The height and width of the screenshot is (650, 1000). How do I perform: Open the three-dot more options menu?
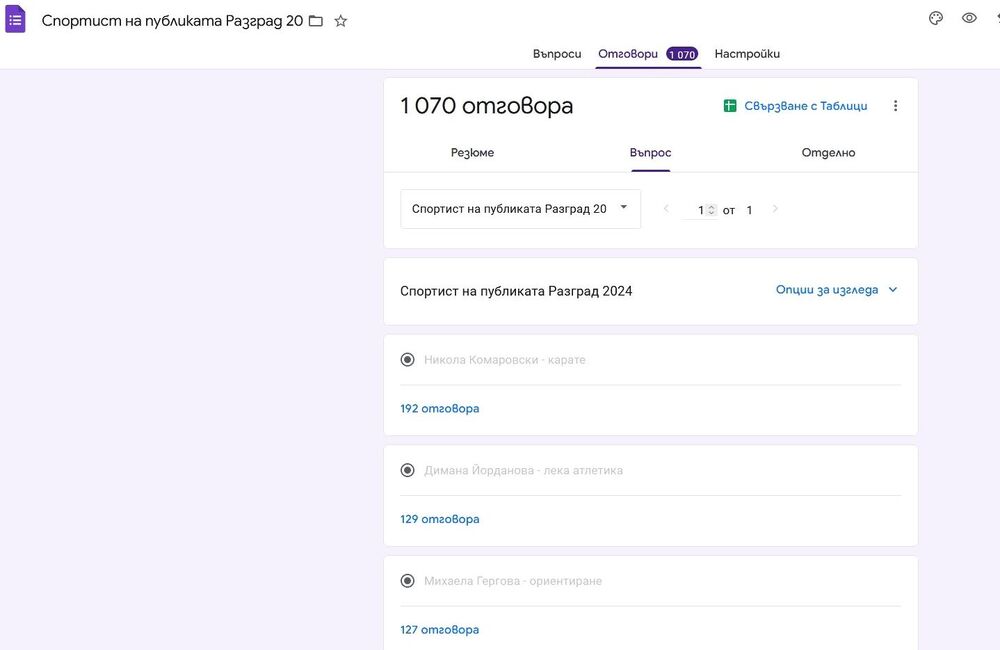click(895, 106)
